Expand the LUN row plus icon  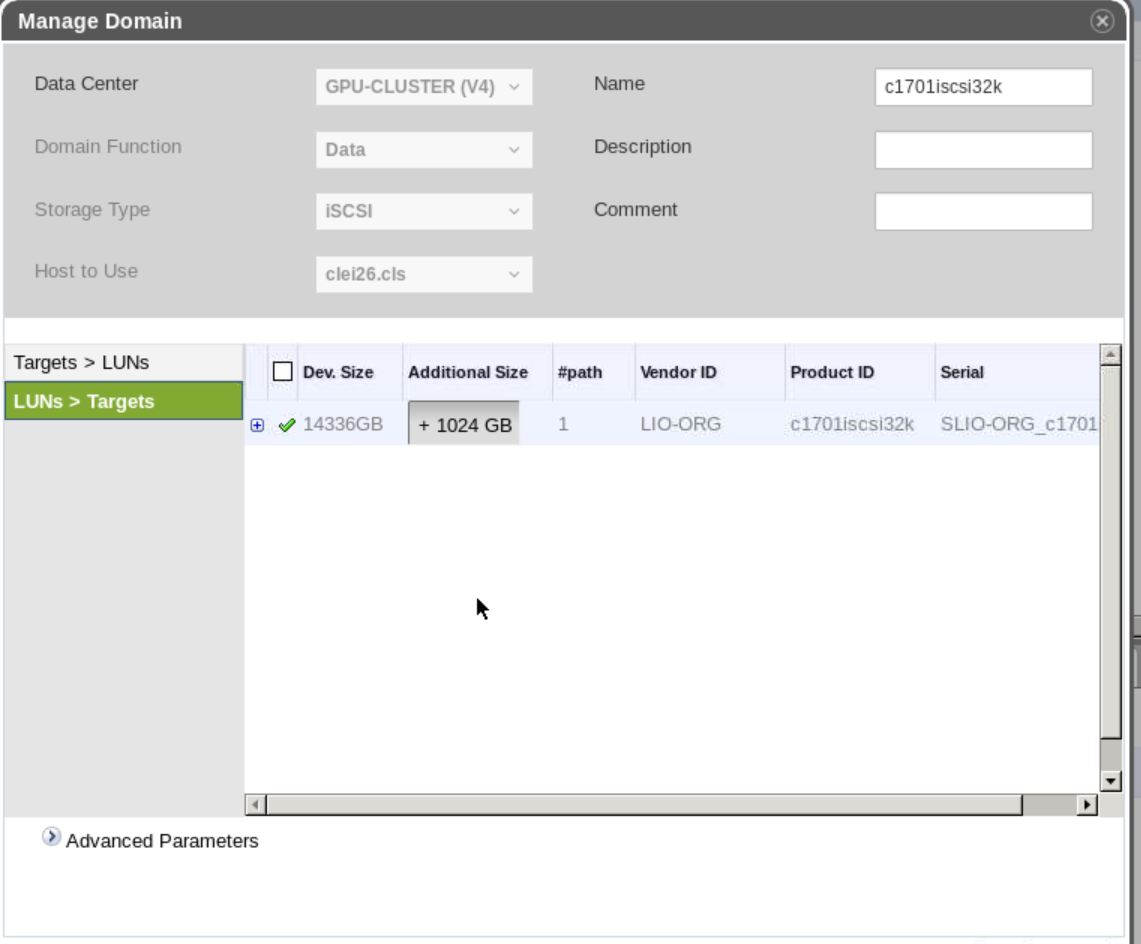[x=257, y=425]
